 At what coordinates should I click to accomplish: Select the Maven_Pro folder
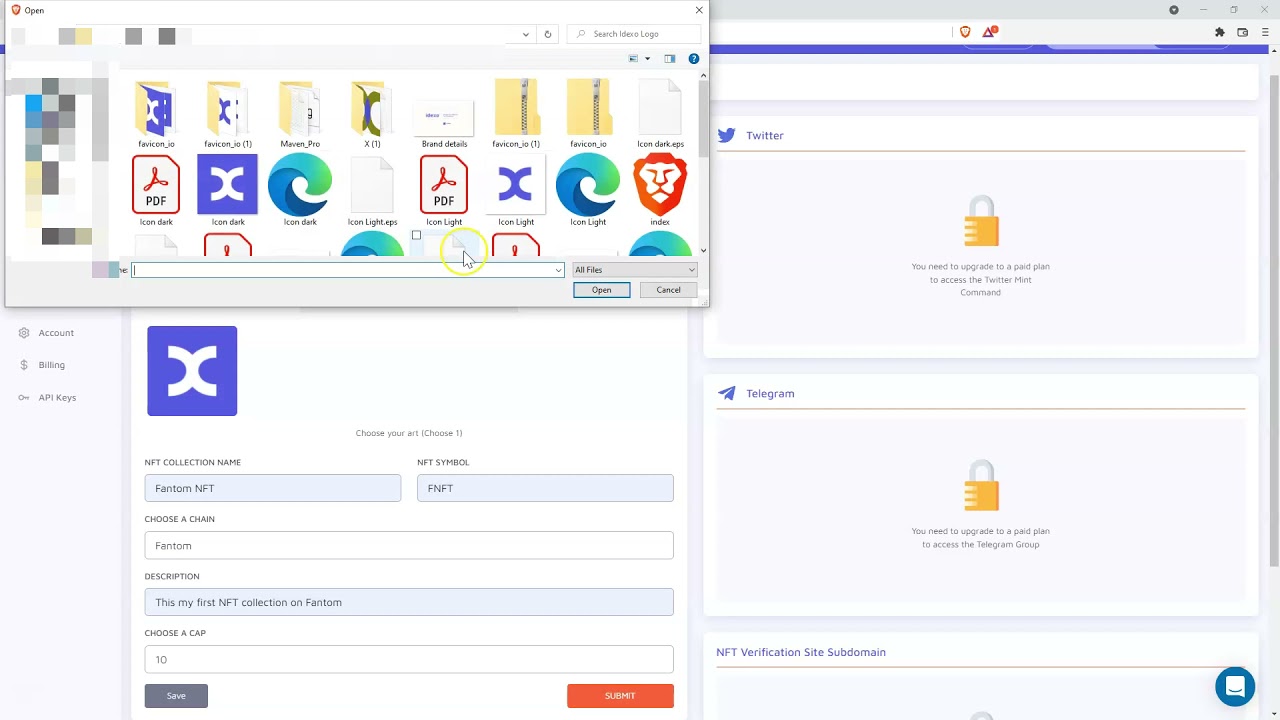pyautogui.click(x=300, y=114)
